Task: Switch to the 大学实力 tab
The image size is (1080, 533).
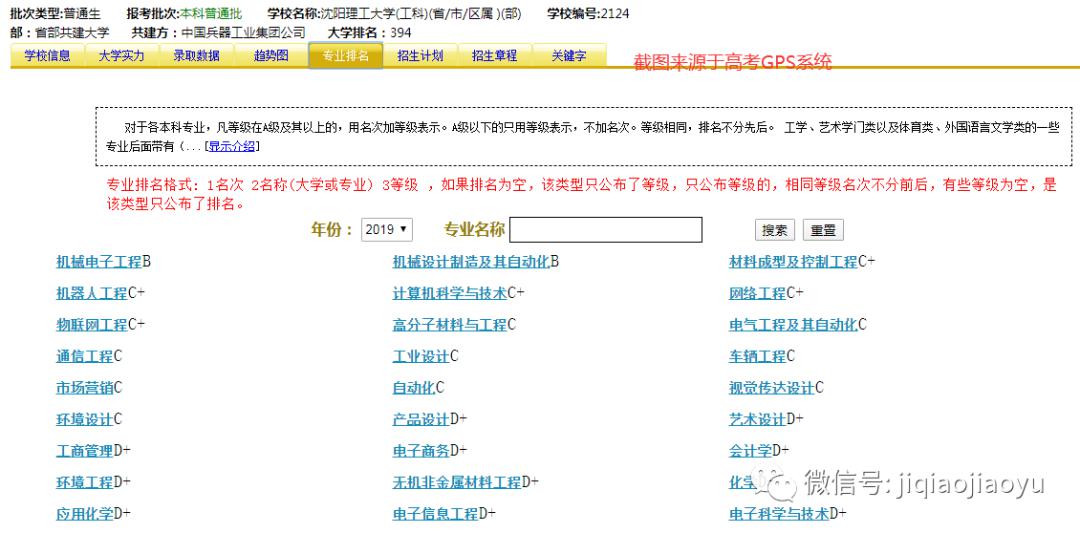Action: click(x=122, y=56)
